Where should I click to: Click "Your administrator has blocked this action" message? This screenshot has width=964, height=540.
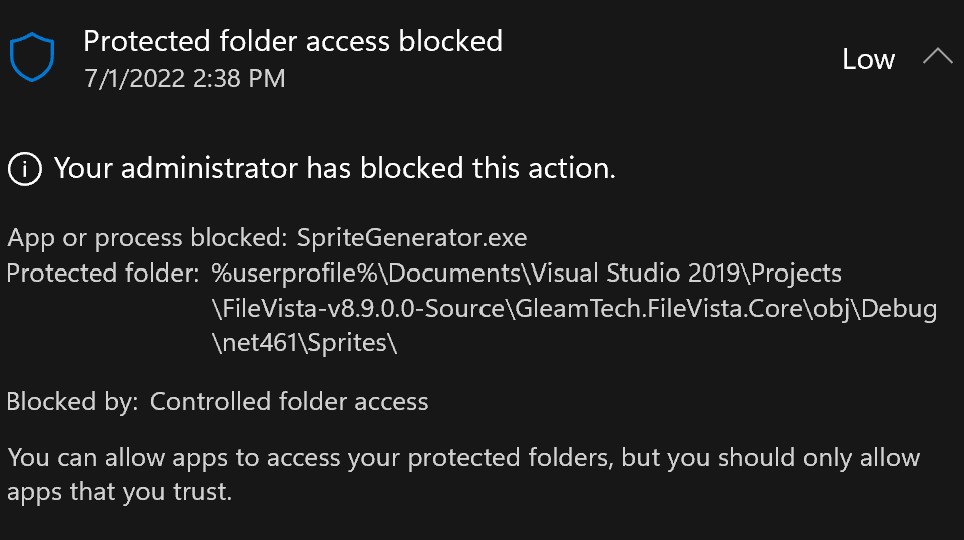point(334,168)
